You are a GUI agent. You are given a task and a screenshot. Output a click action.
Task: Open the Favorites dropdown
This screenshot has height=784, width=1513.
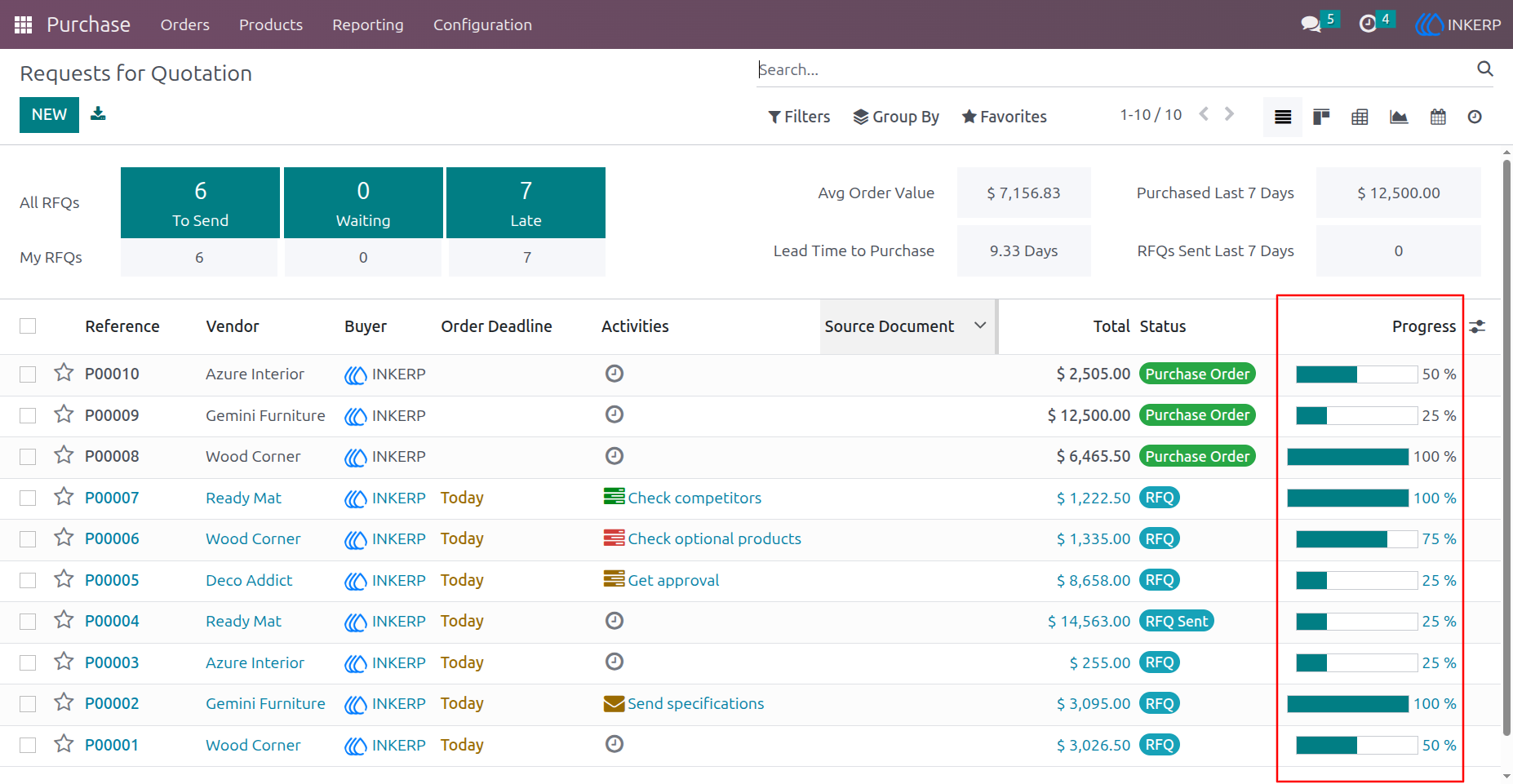[x=1004, y=117]
